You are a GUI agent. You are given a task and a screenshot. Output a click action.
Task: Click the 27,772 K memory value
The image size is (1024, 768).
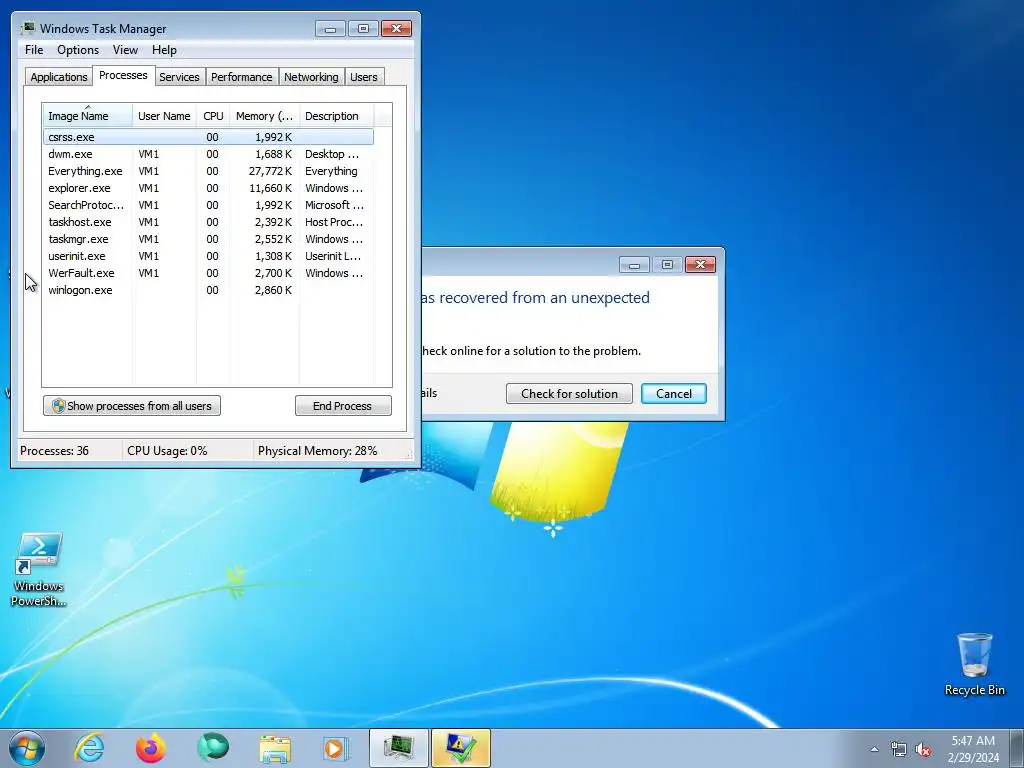[x=270, y=171]
